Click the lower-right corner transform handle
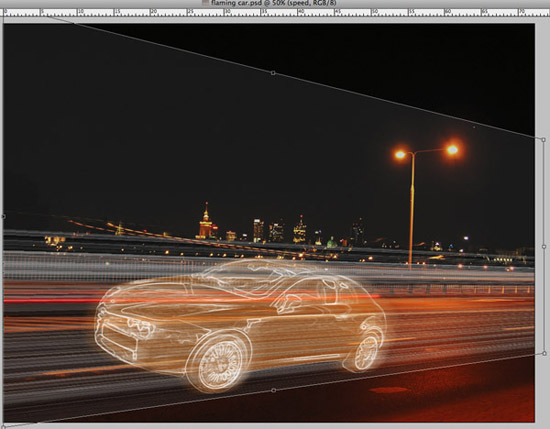The image size is (550, 429). 544,353
